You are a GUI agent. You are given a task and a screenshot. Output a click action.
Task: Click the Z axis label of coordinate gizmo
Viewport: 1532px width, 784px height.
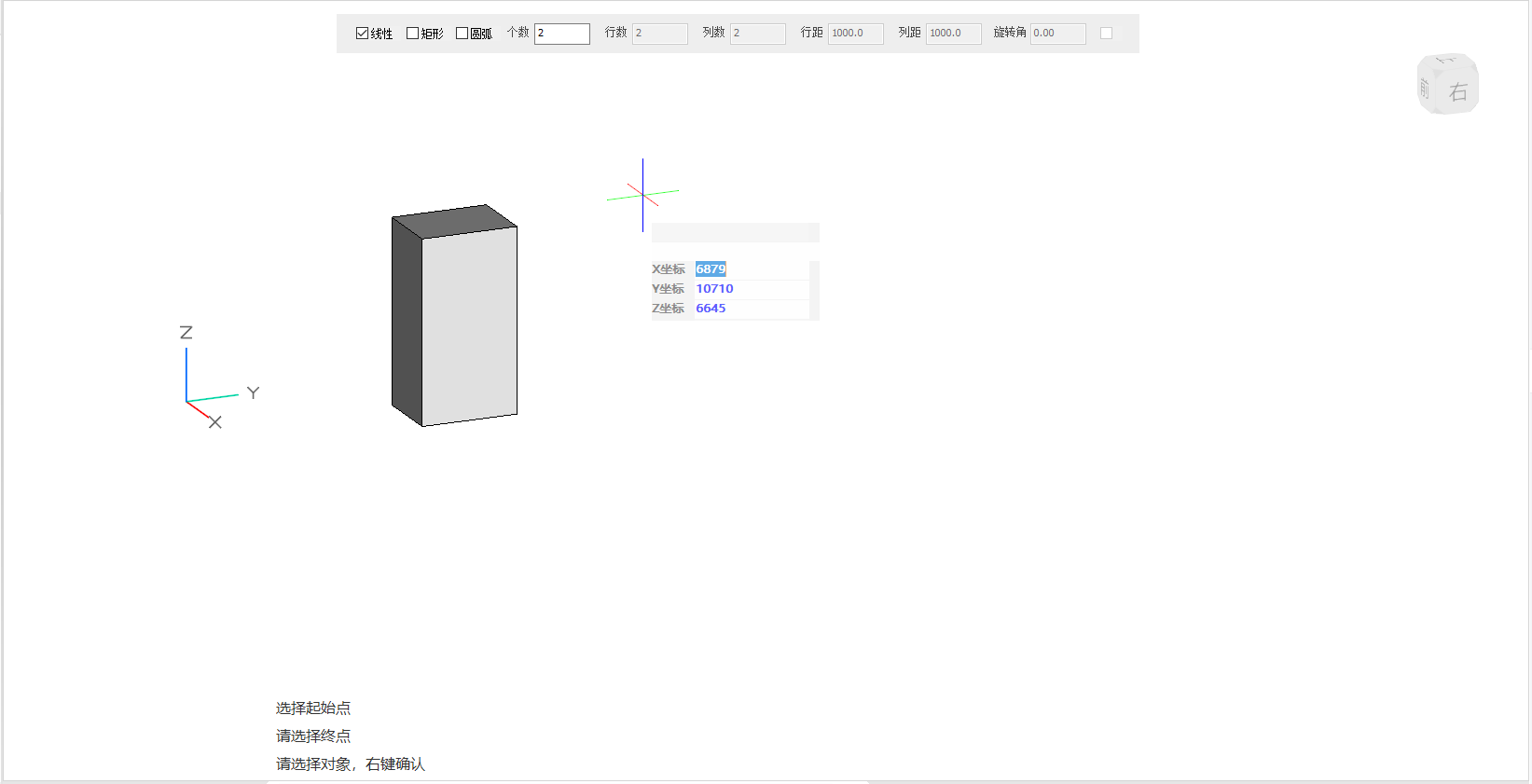tap(186, 333)
